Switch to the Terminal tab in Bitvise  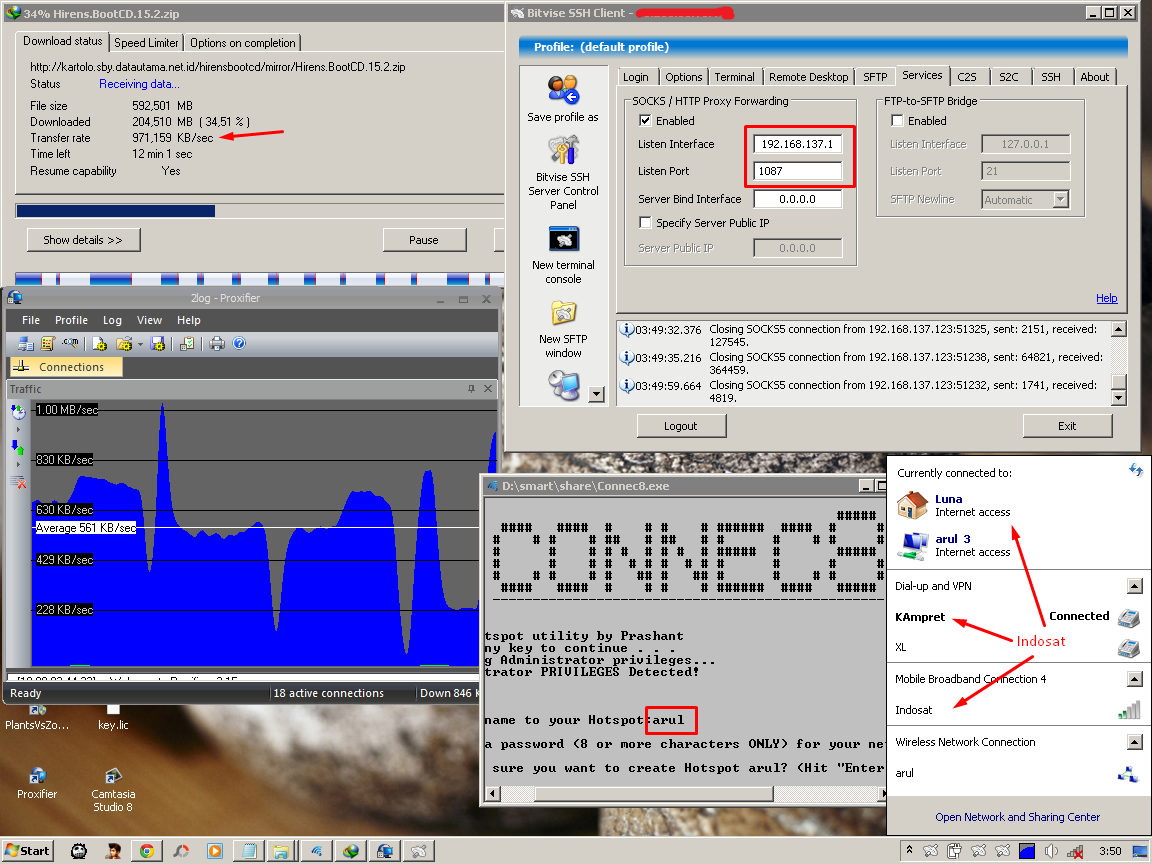click(734, 77)
